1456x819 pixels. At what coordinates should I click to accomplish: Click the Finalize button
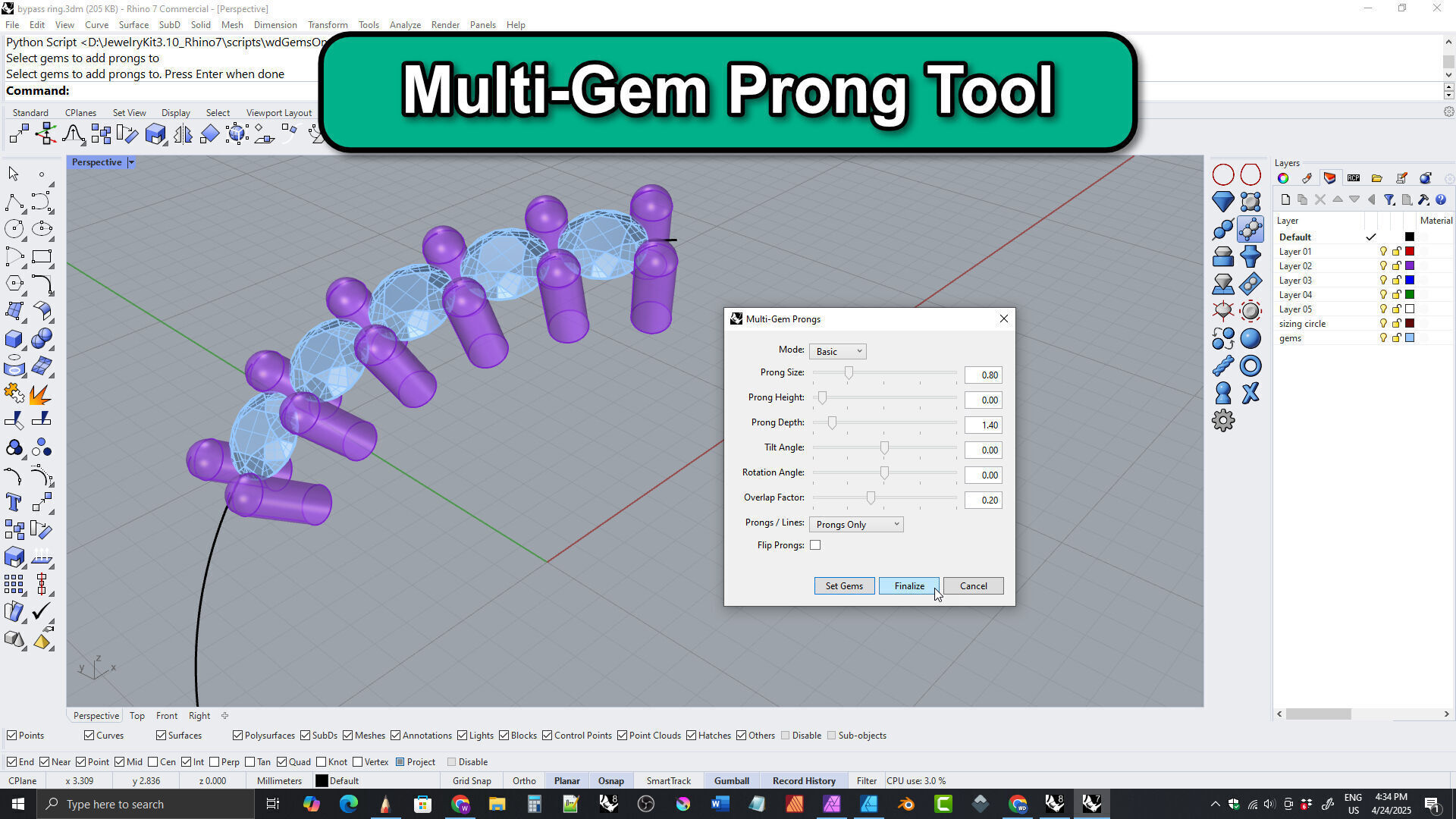908,586
